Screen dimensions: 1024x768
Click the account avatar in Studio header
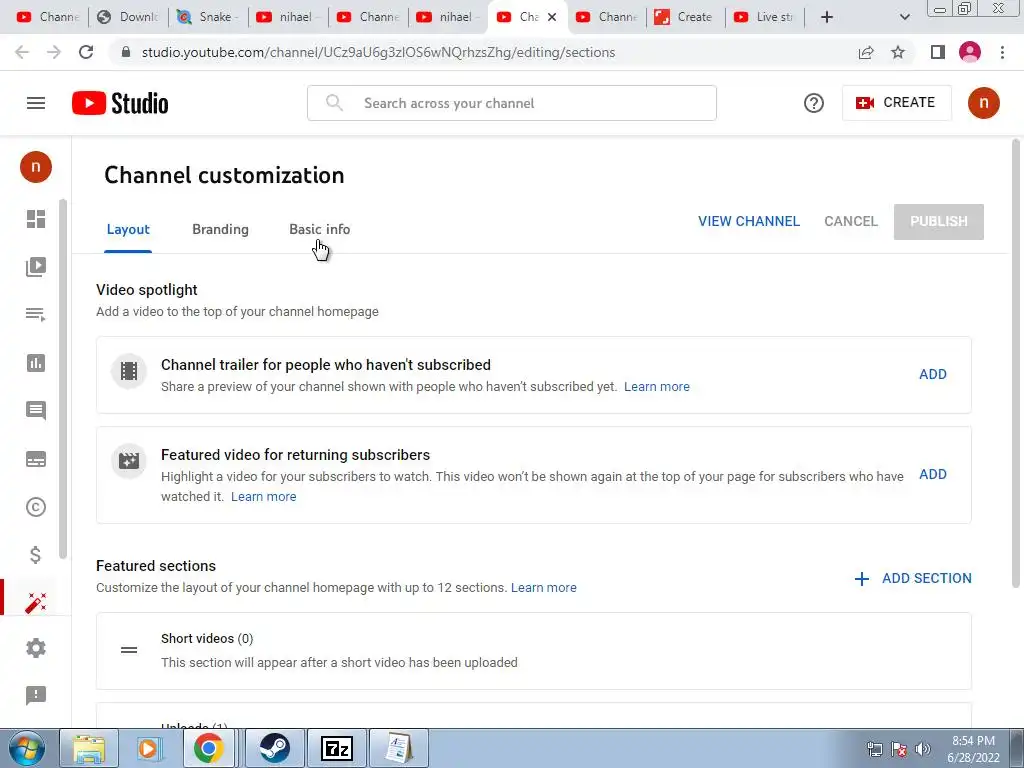tap(984, 103)
